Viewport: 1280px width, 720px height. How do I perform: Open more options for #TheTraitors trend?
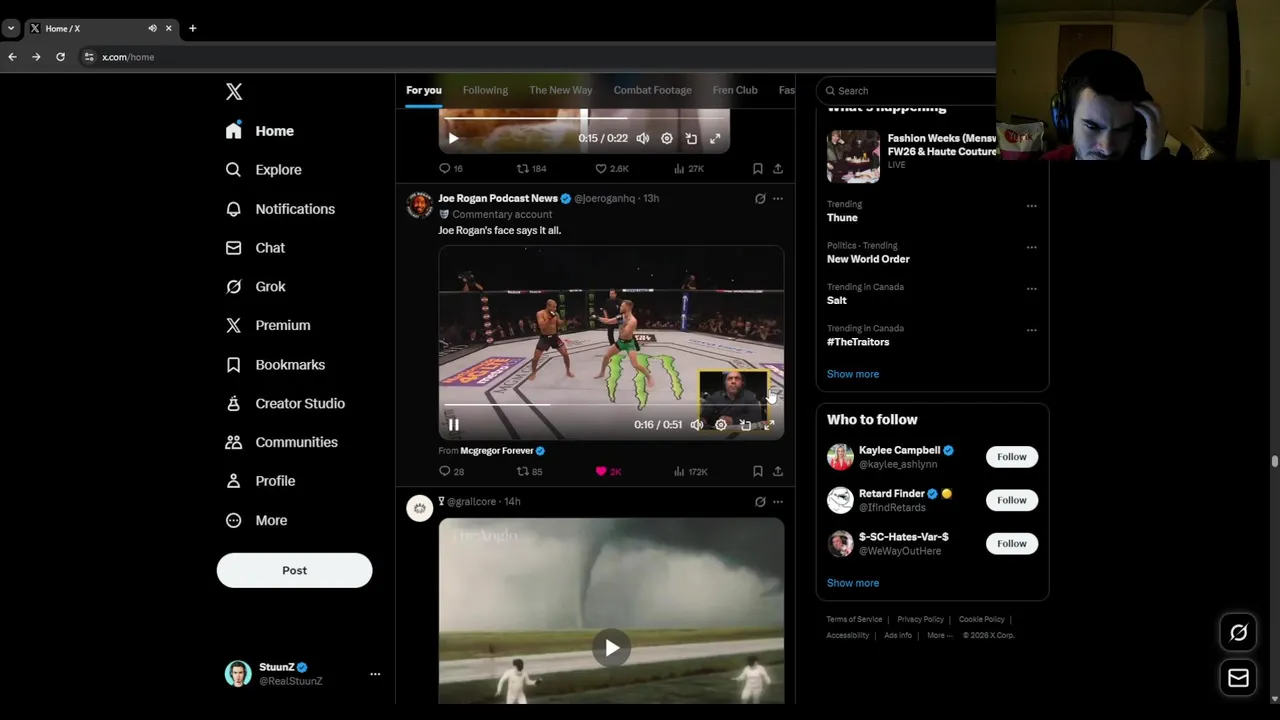pos(1031,330)
